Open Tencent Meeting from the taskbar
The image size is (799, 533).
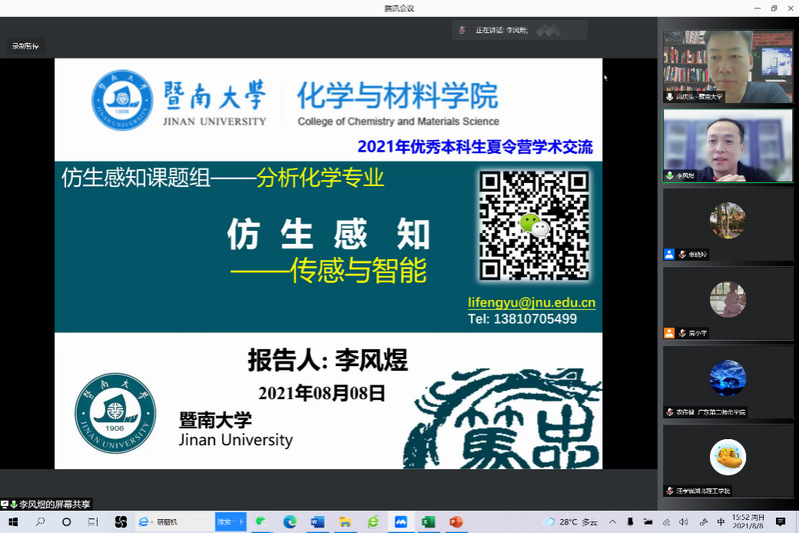coord(400,522)
